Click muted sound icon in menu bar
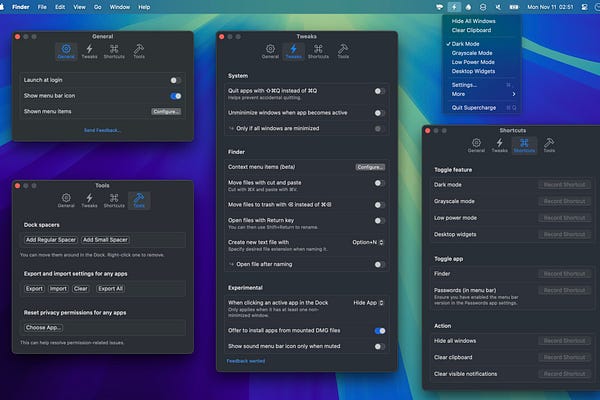This screenshot has width=600, height=400. (498, 7)
